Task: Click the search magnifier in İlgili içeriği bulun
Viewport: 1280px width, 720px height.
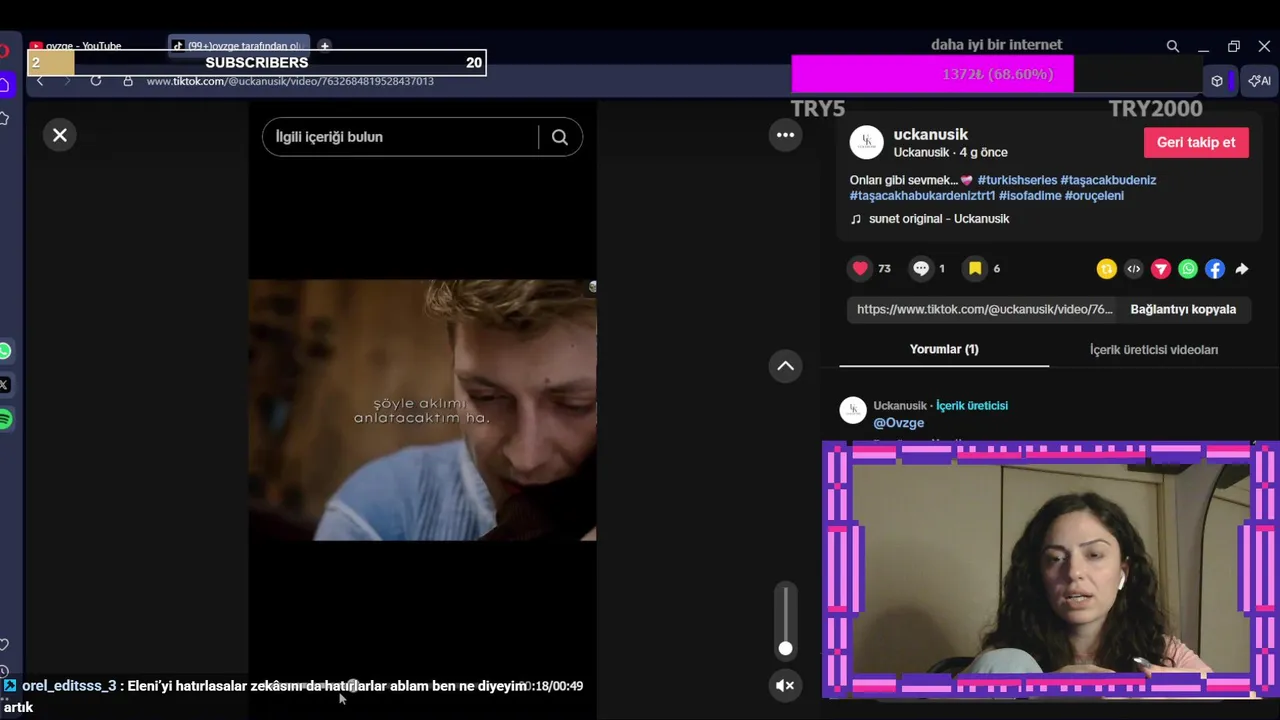Action: [x=560, y=137]
